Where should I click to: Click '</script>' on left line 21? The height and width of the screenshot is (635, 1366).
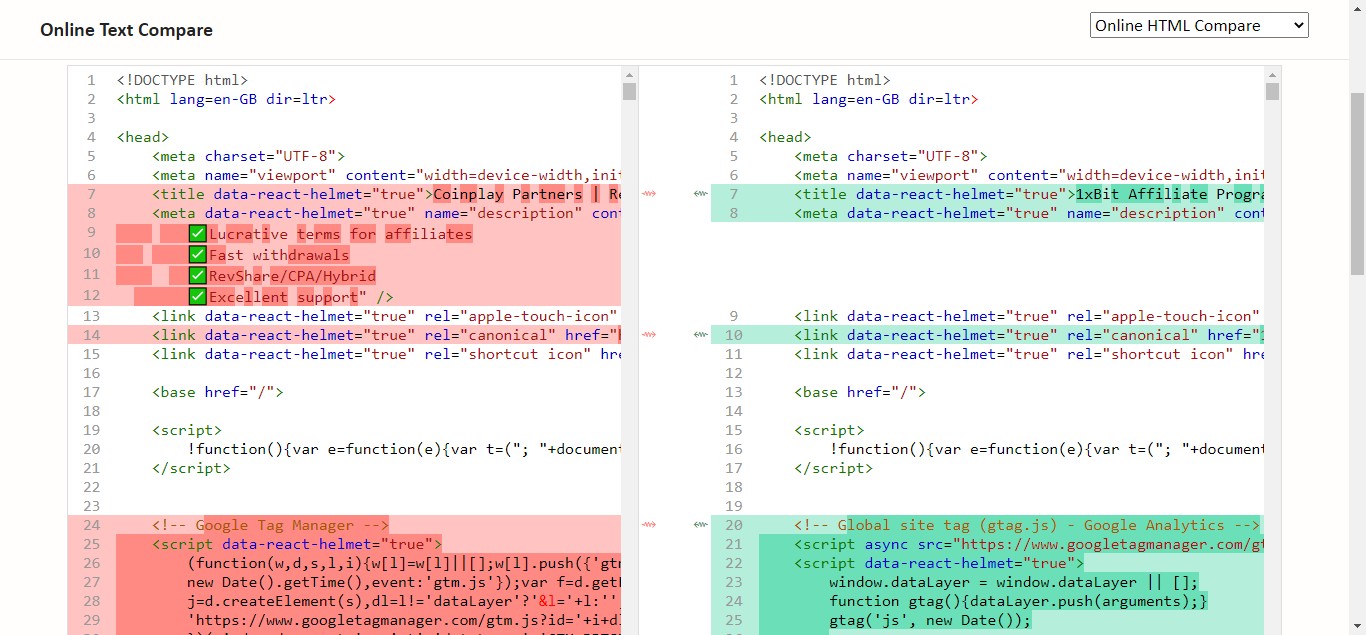click(x=191, y=468)
